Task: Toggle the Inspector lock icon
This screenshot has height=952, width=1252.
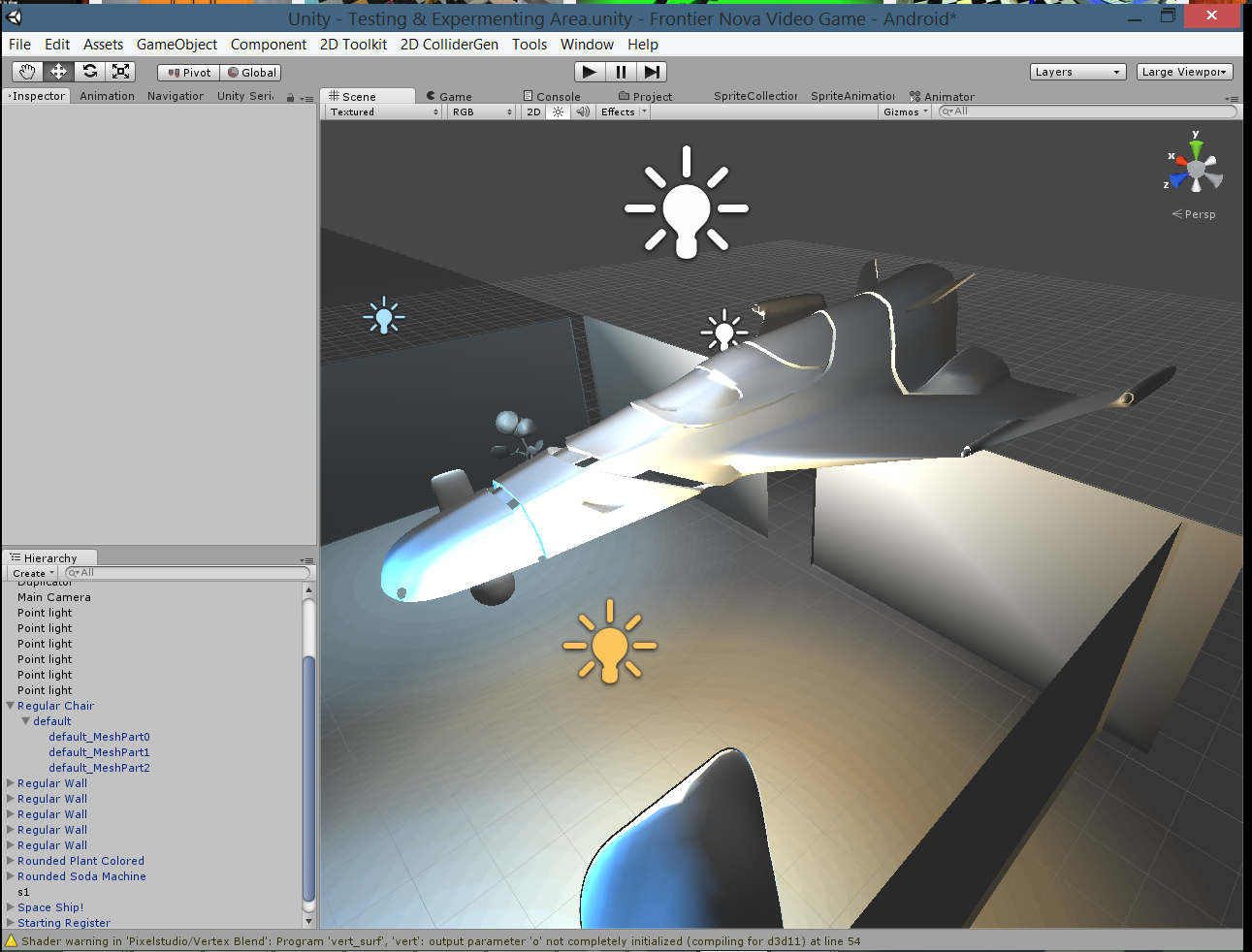Action: tap(290, 97)
